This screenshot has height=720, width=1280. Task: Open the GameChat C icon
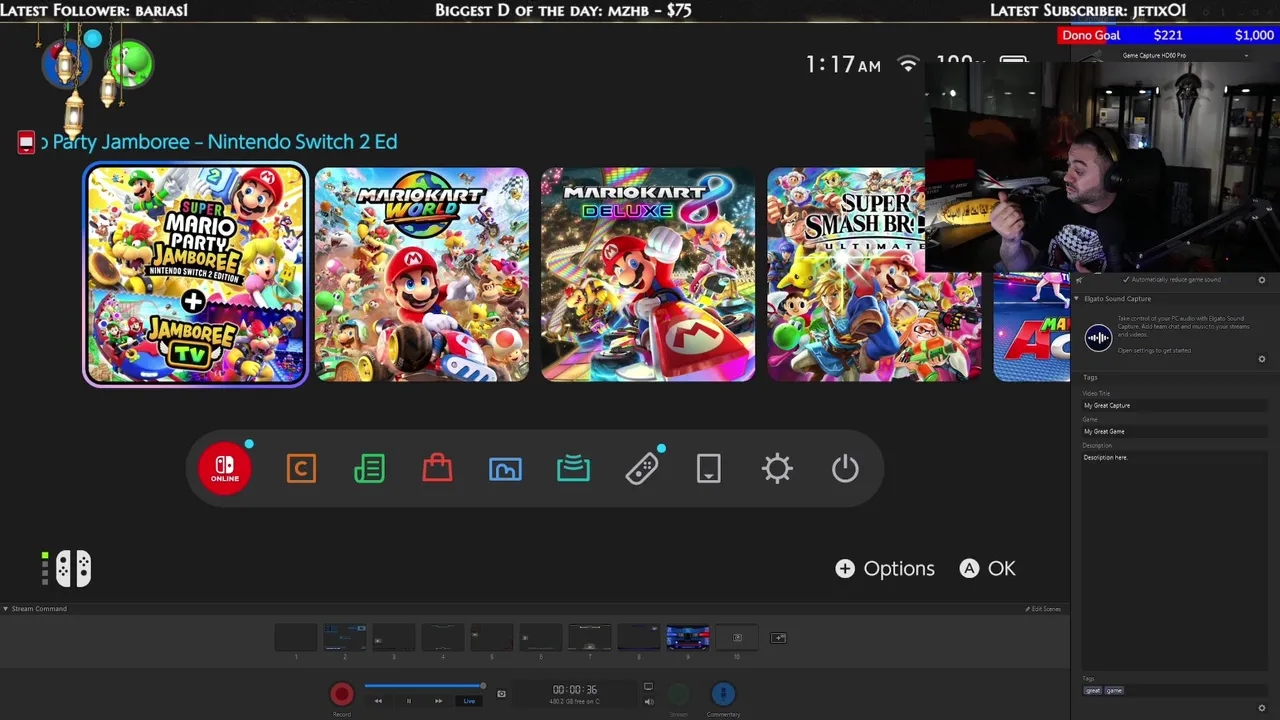(x=301, y=469)
